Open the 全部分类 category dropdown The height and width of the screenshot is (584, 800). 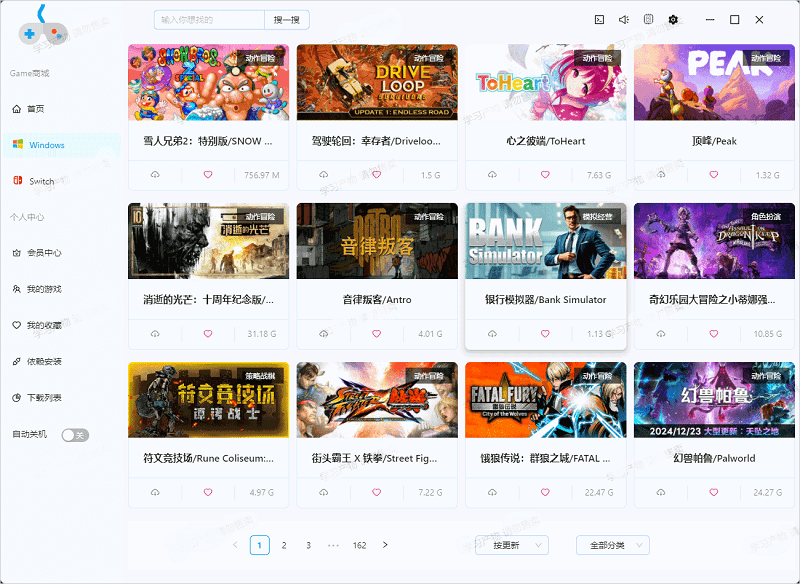[613, 545]
